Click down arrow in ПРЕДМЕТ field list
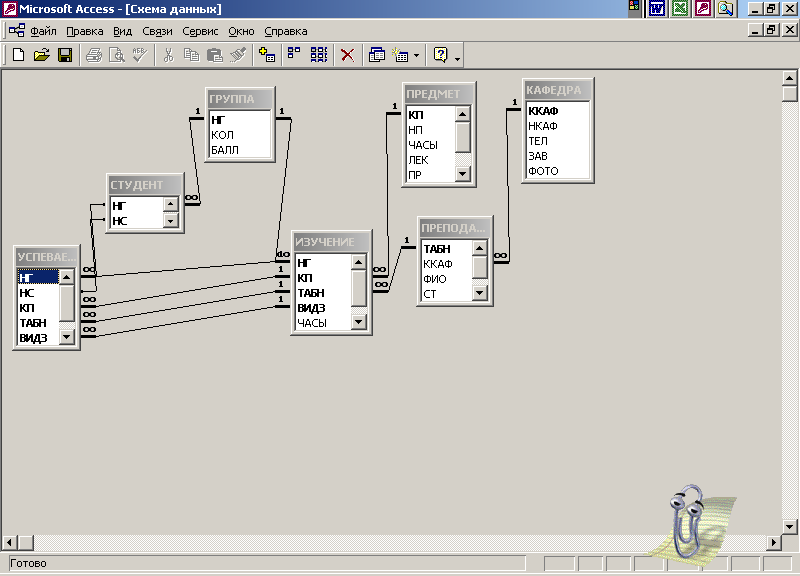The image size is (800, 576). [462, 174]
